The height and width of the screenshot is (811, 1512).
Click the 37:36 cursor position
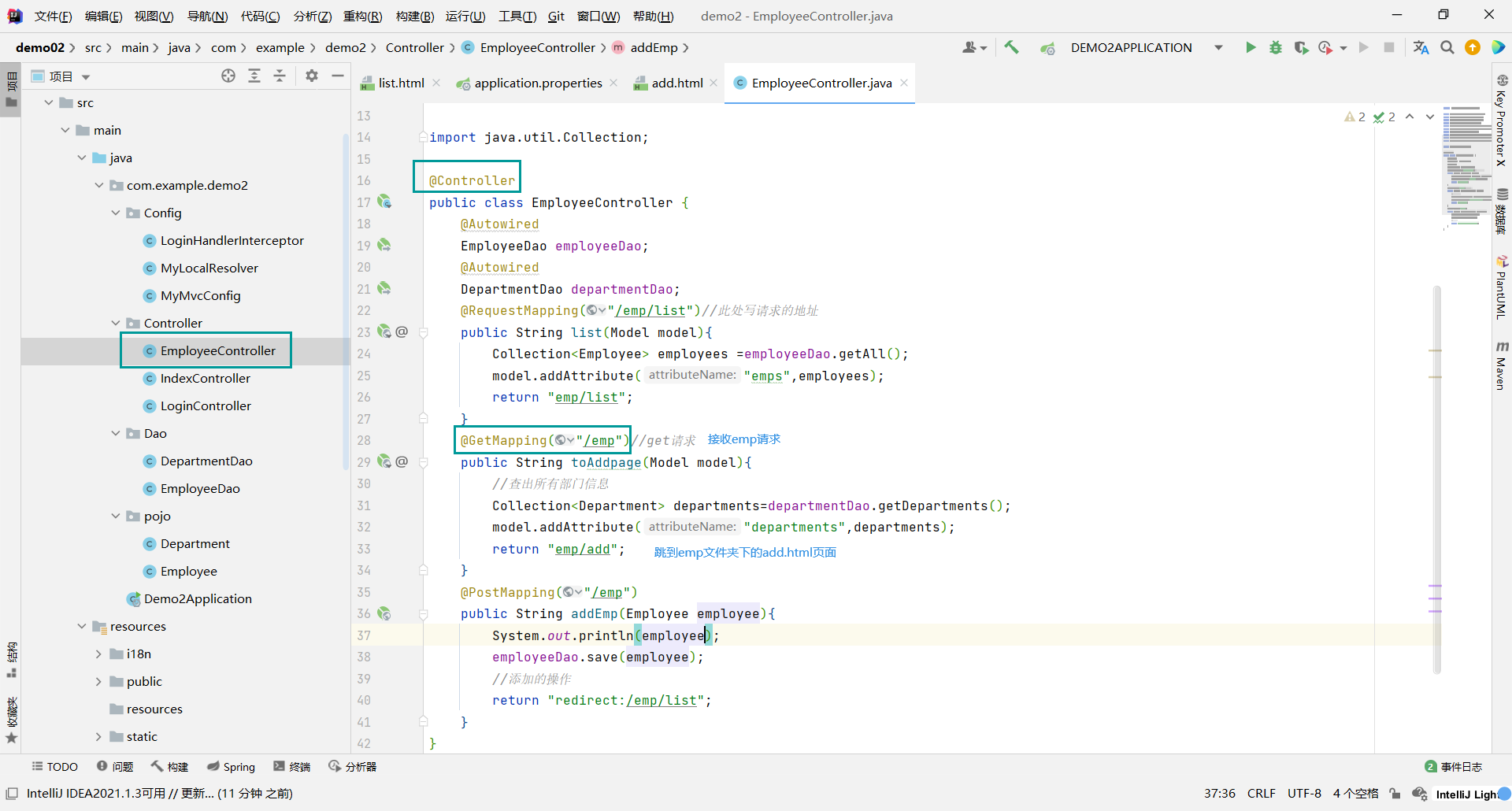pos(1219,794)
